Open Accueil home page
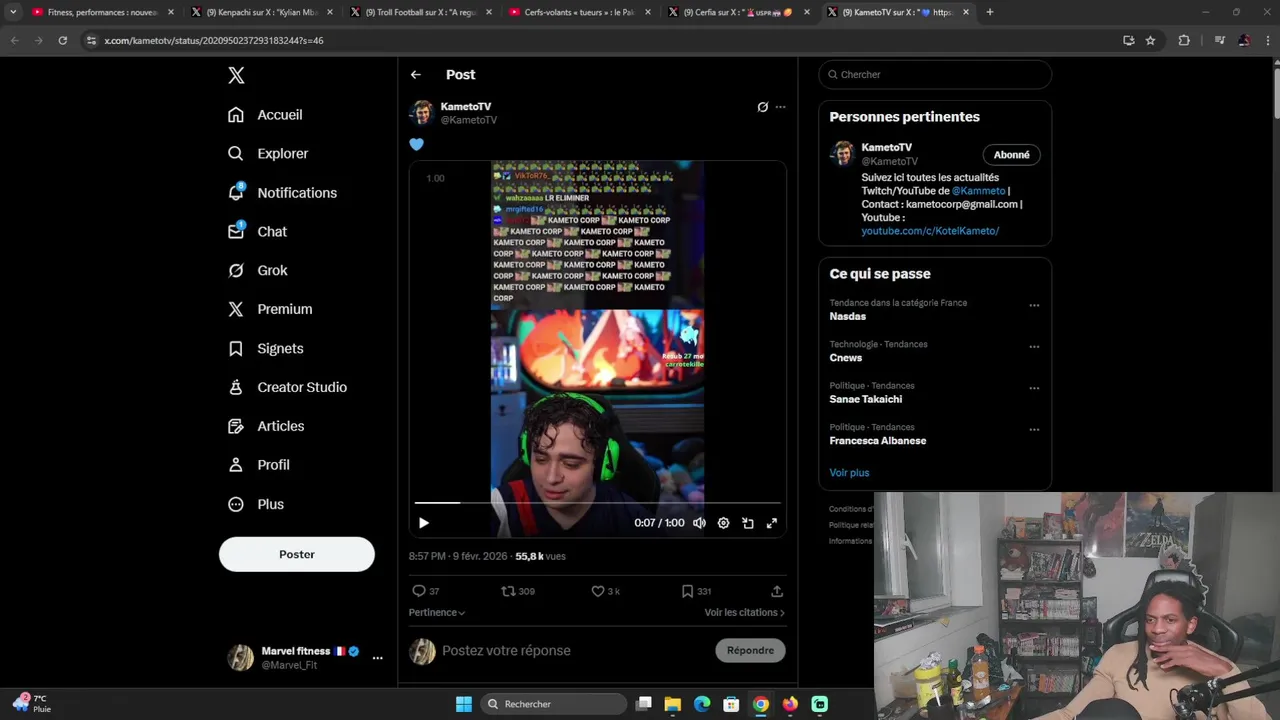 pos(265,115)
